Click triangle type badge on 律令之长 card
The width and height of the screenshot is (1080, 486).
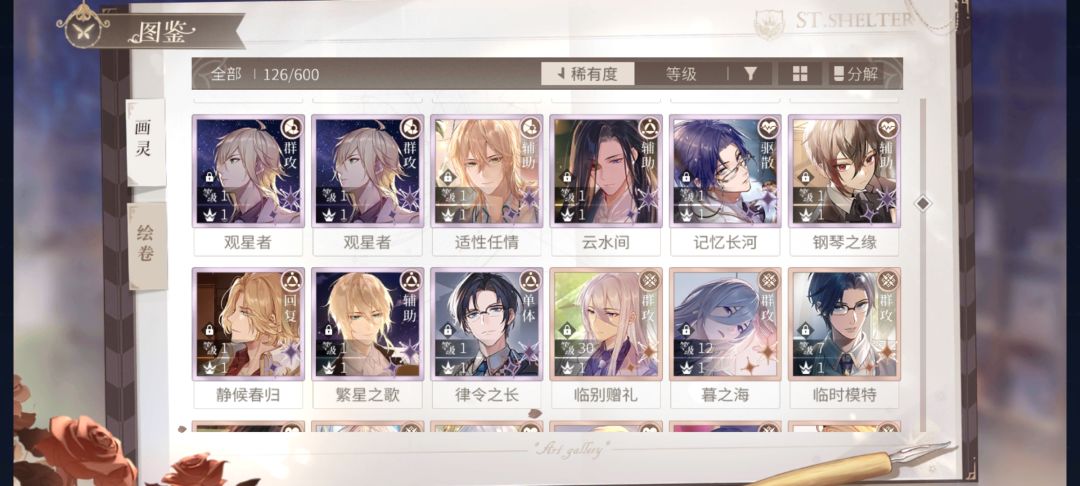529,281
